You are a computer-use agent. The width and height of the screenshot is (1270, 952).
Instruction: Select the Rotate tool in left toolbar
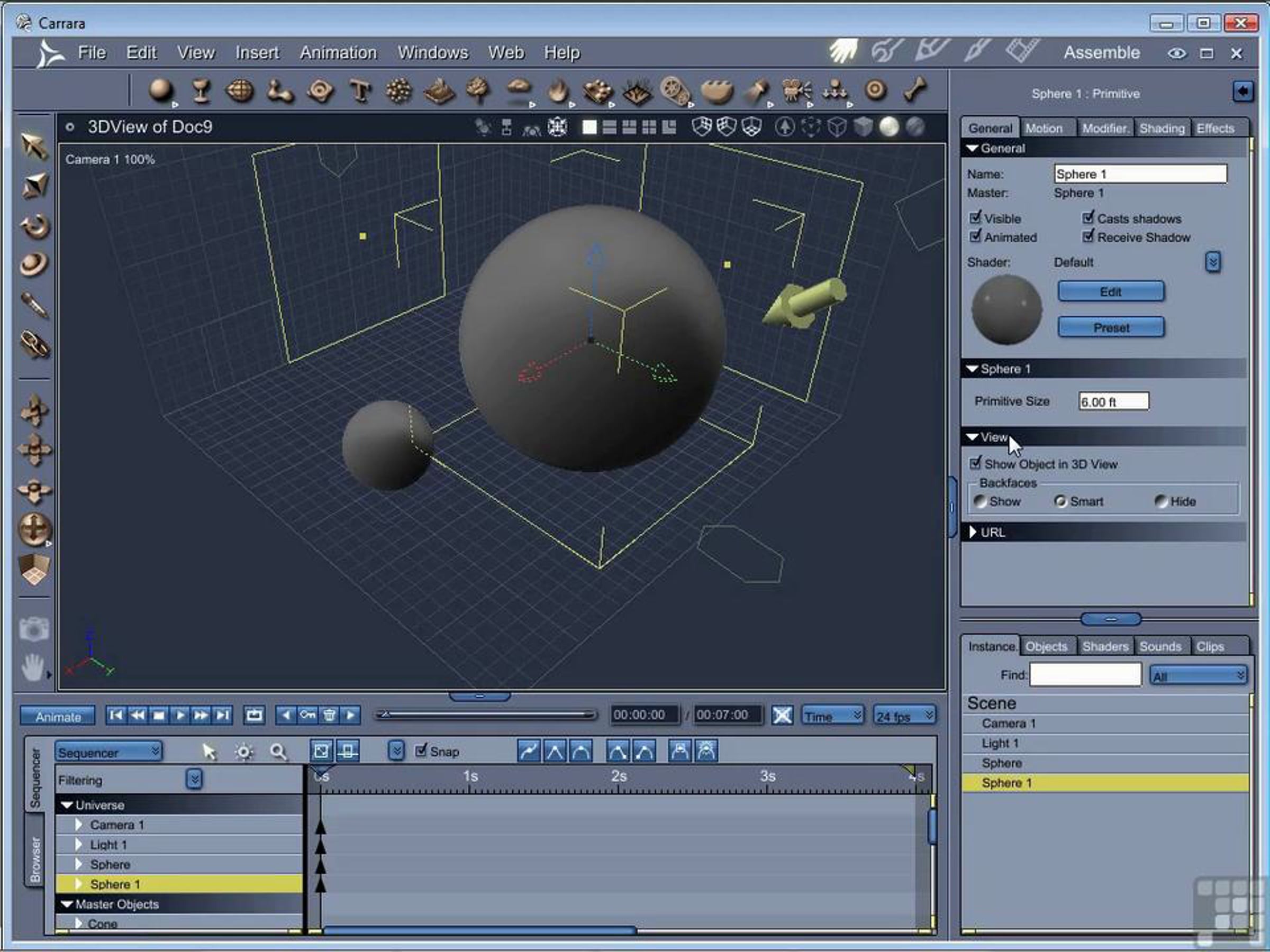click(x=34, y=225)
